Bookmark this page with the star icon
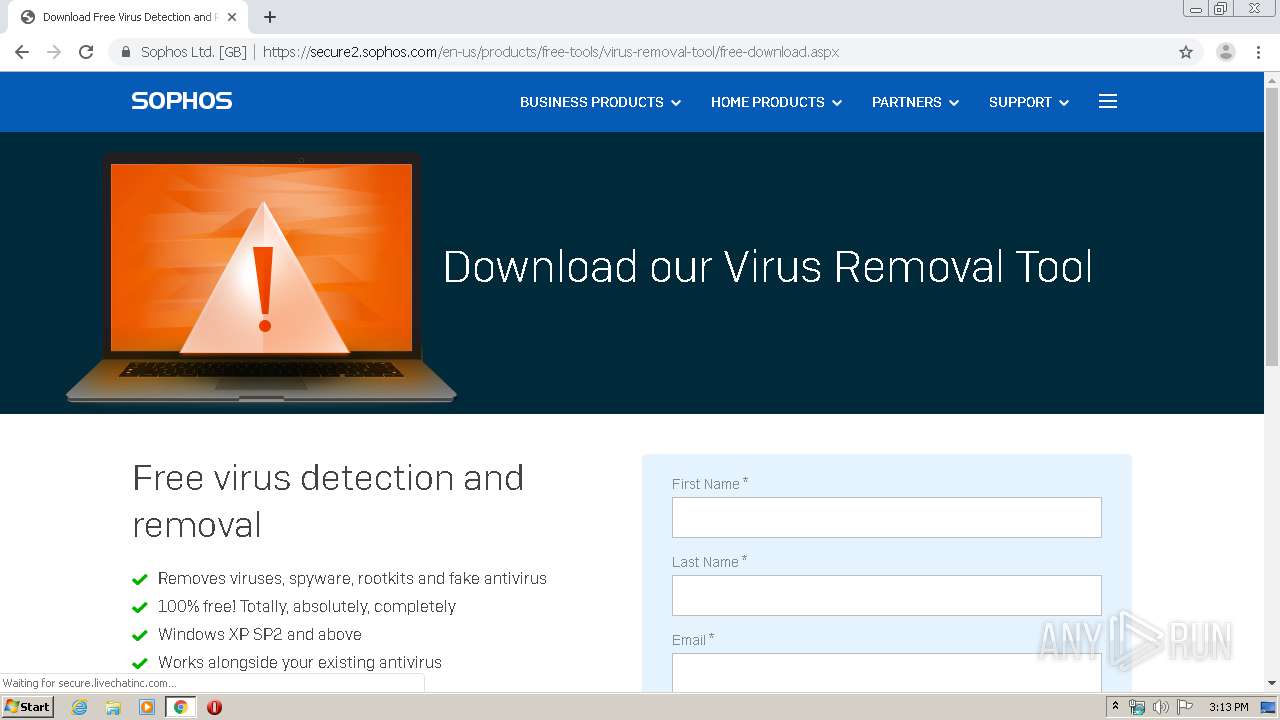This screenshot has height=720, width=1280. tap(1186, 52)
